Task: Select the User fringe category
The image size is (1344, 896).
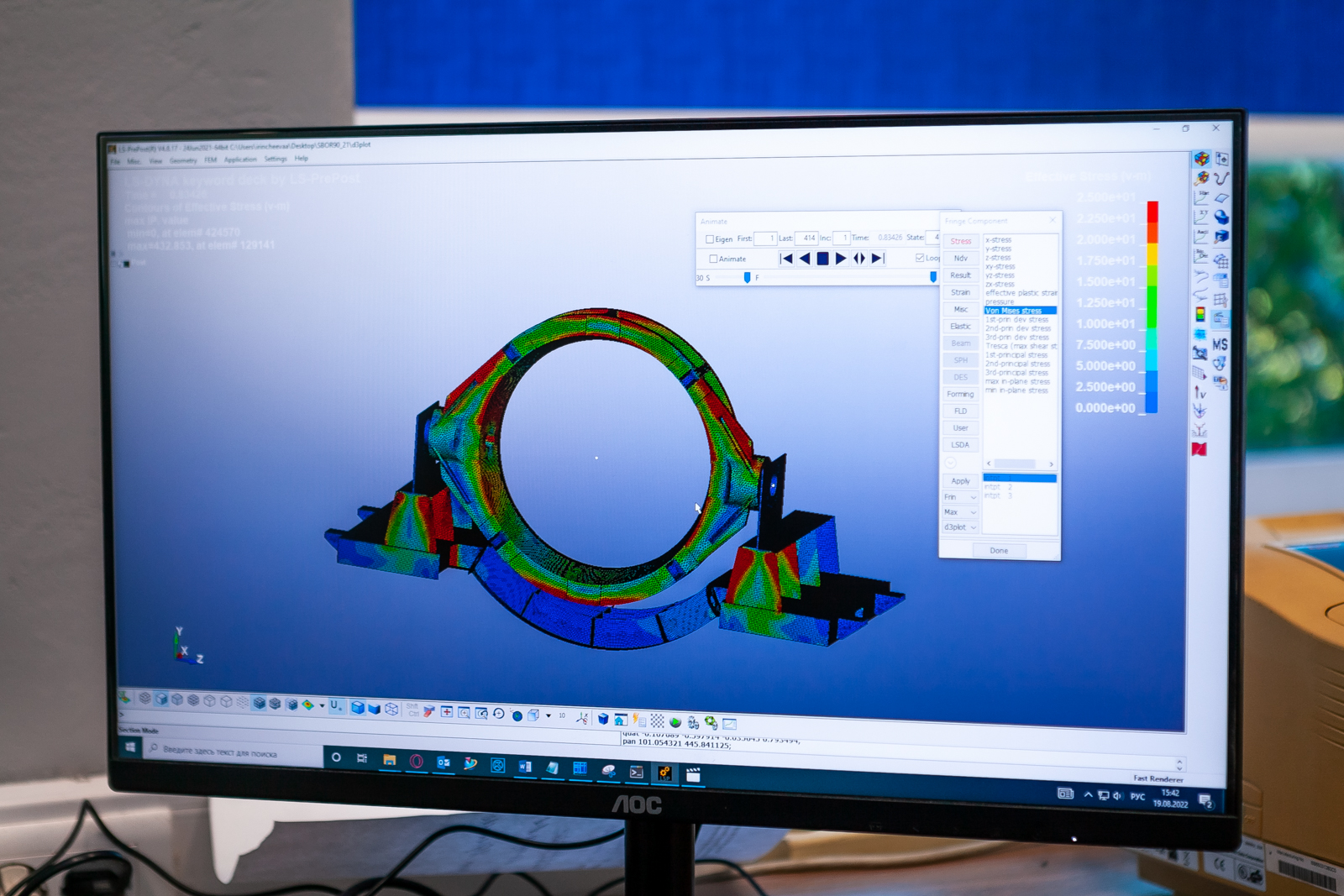Action: click(961, 427)
